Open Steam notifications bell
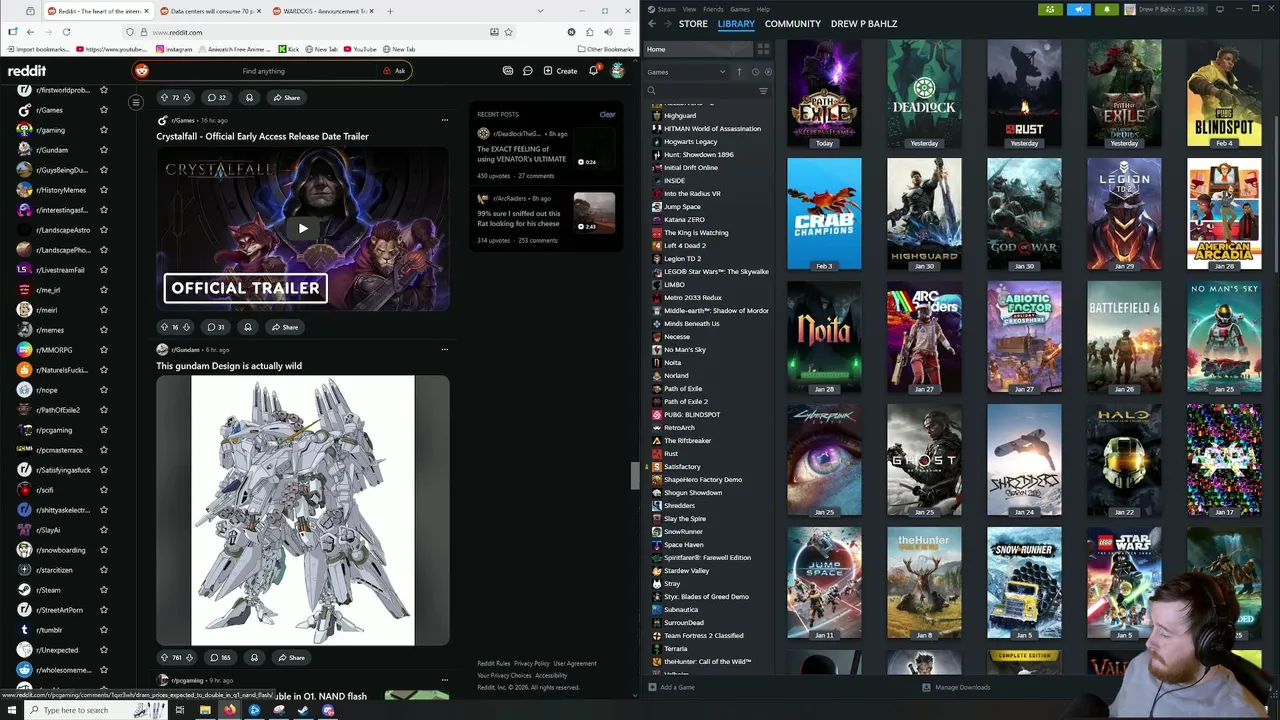 point(1107,9)
